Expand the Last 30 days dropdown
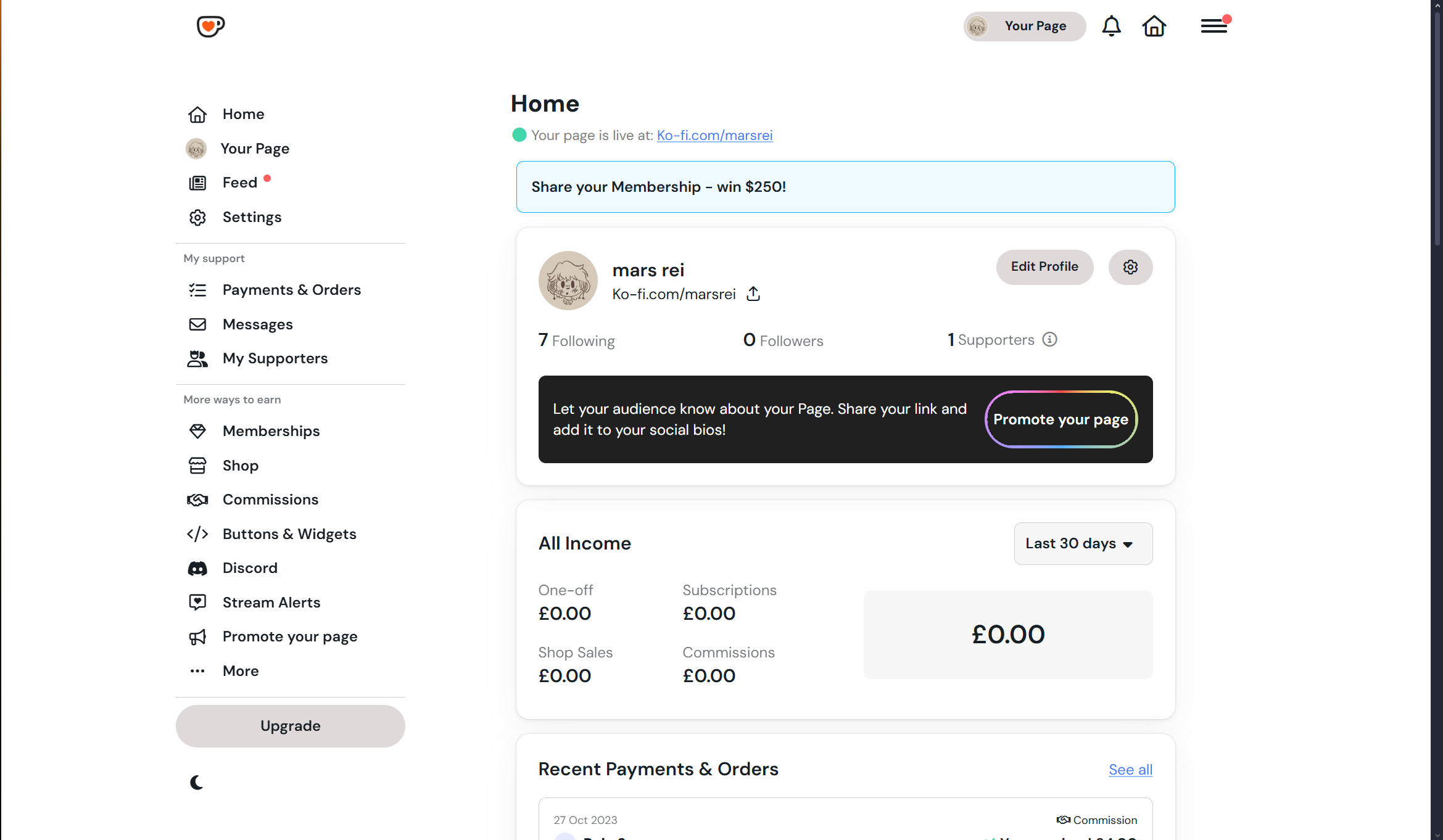 click(1083, 543)
